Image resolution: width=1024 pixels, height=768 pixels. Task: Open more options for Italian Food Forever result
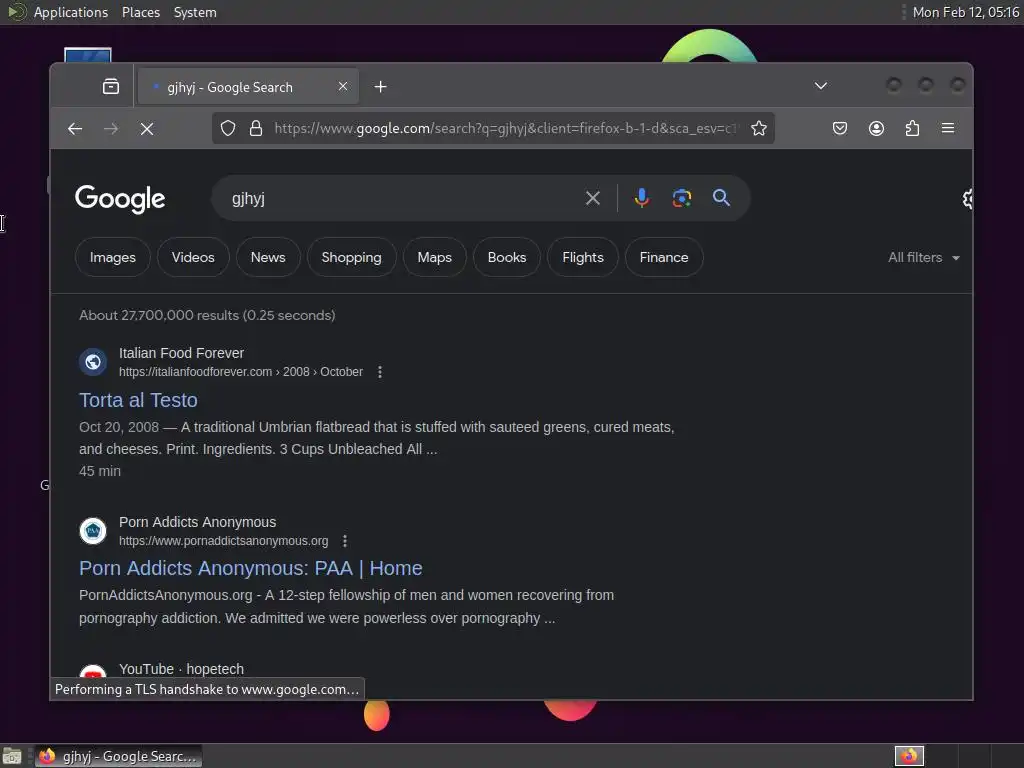(379, 372)
